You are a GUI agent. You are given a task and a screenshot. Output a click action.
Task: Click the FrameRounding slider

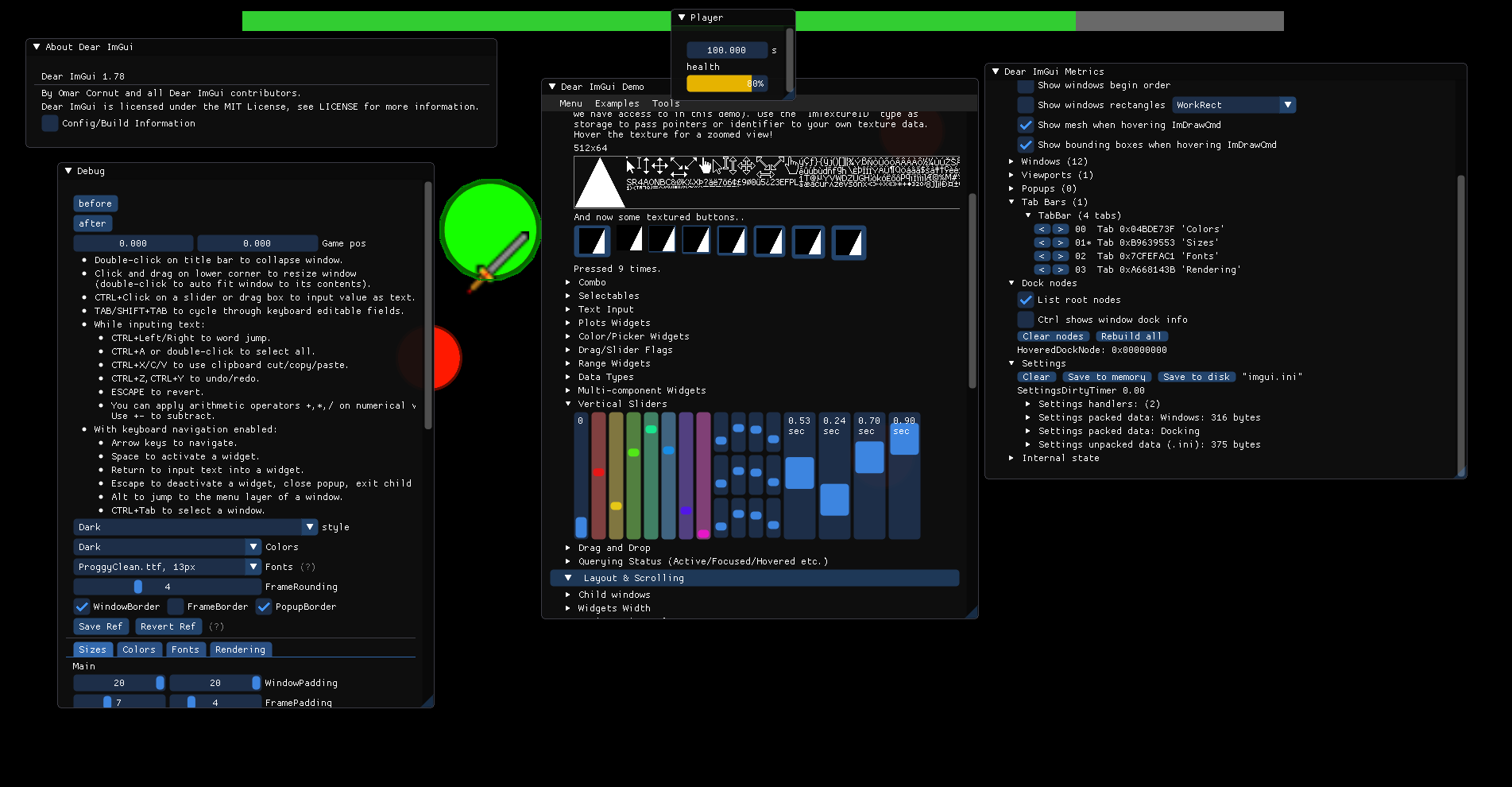167,587
